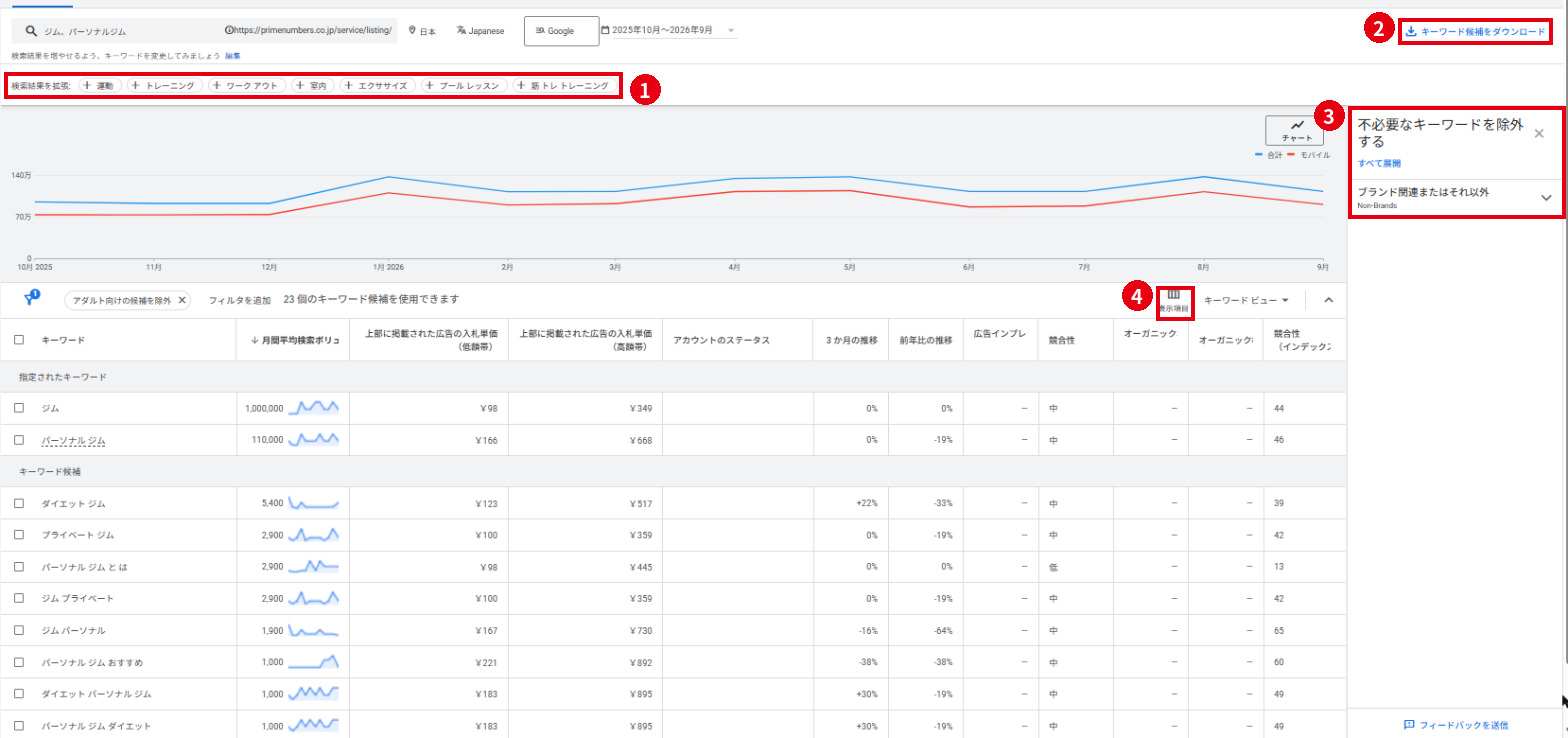Click the feedback icon フィードバックを送信
The width and height of the screenshot is (1568, 738).
pos(1408,724)
